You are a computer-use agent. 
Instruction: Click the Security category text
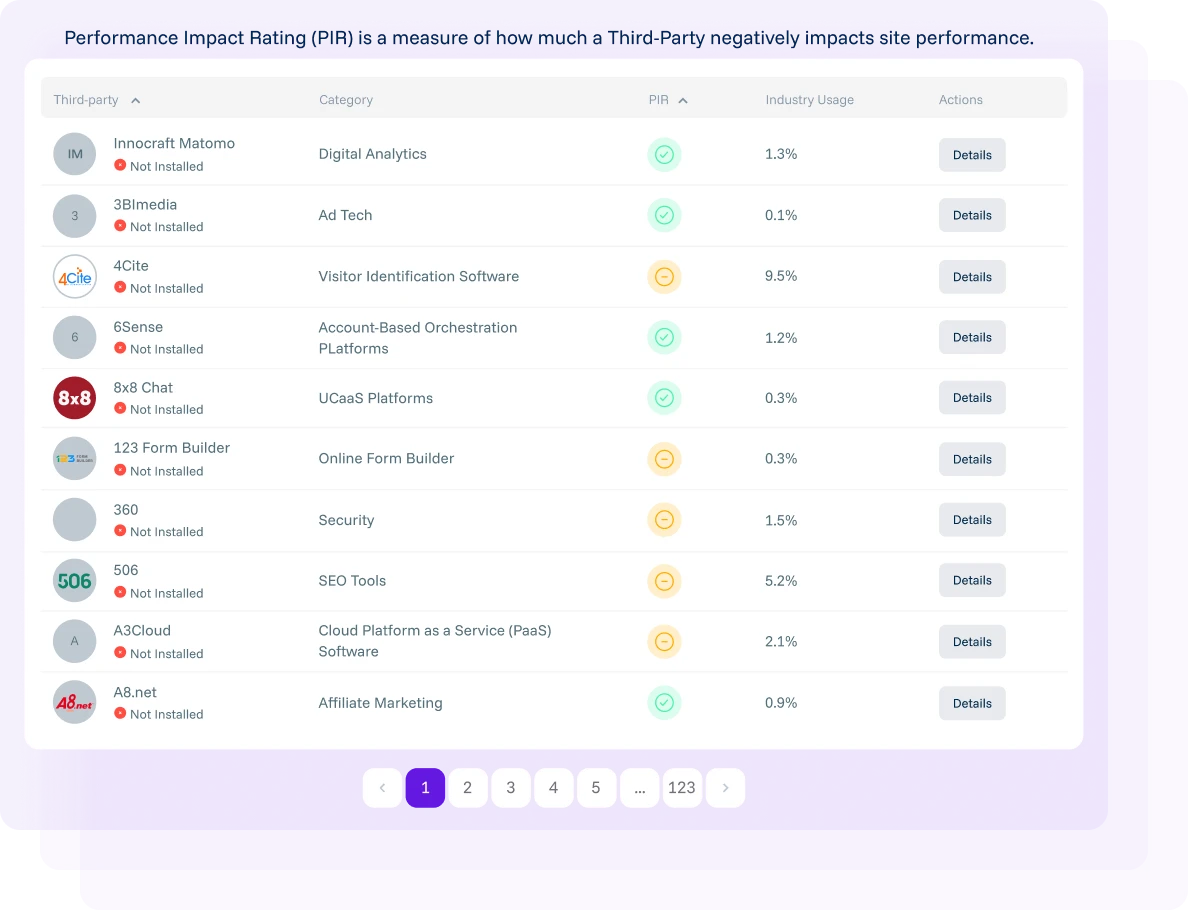[x=345, y=520]
